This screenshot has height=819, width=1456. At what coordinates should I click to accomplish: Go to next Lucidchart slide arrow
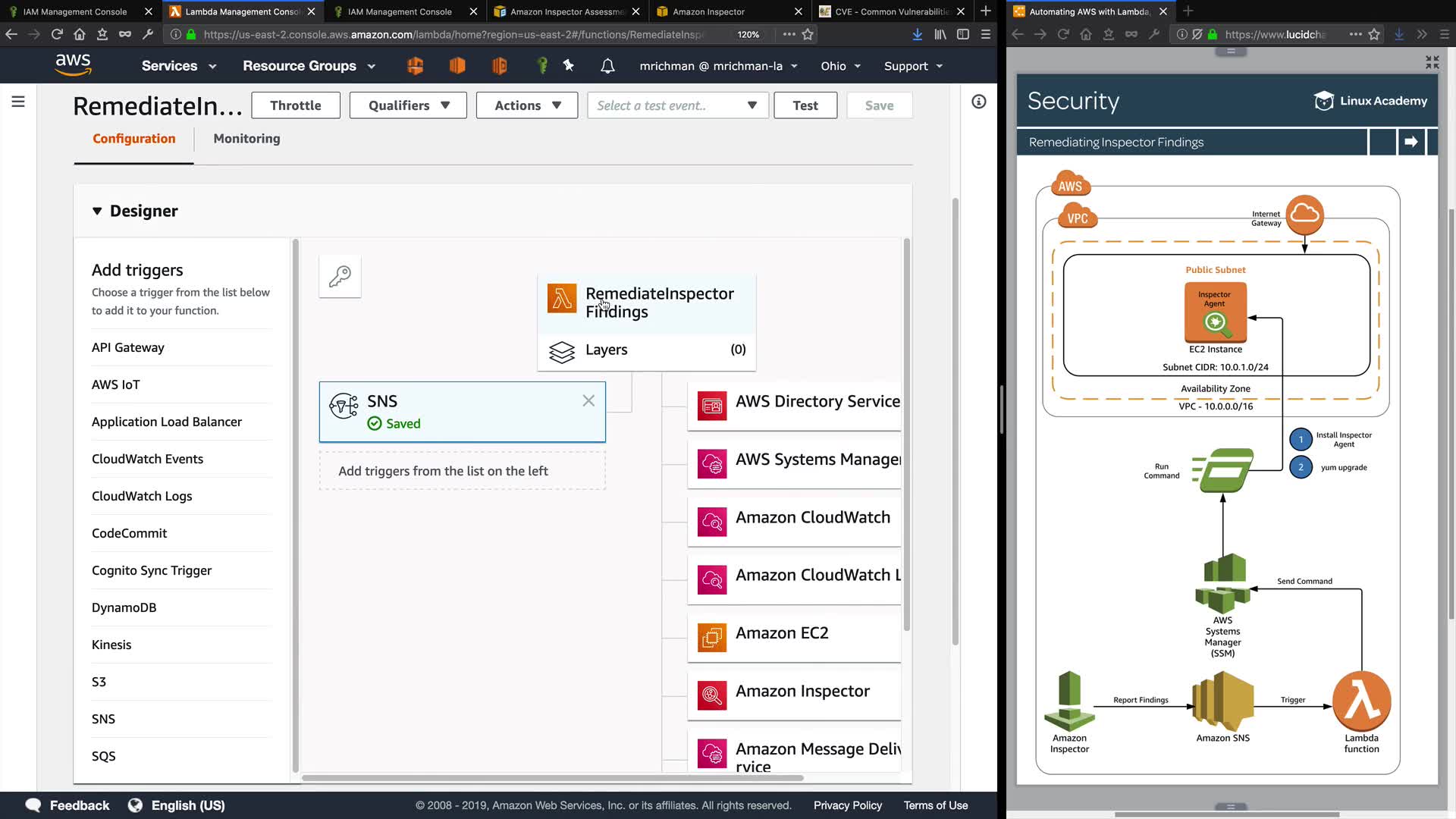pyautogui.click(x=1410, y=142)
